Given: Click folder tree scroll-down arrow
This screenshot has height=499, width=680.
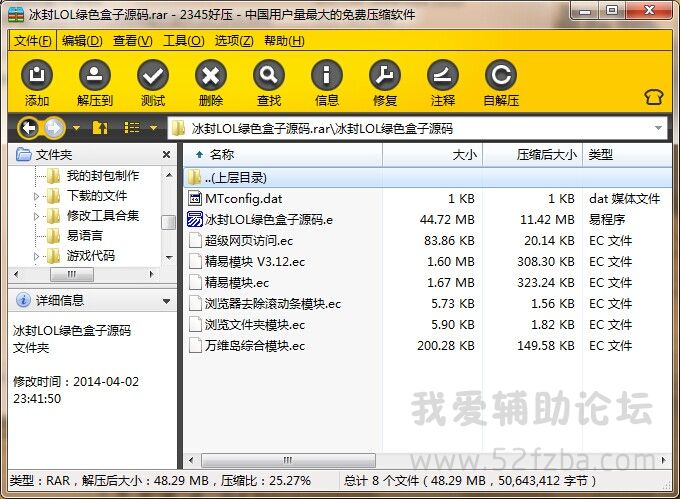Looking at the screenshot, I should click(169, 258).
